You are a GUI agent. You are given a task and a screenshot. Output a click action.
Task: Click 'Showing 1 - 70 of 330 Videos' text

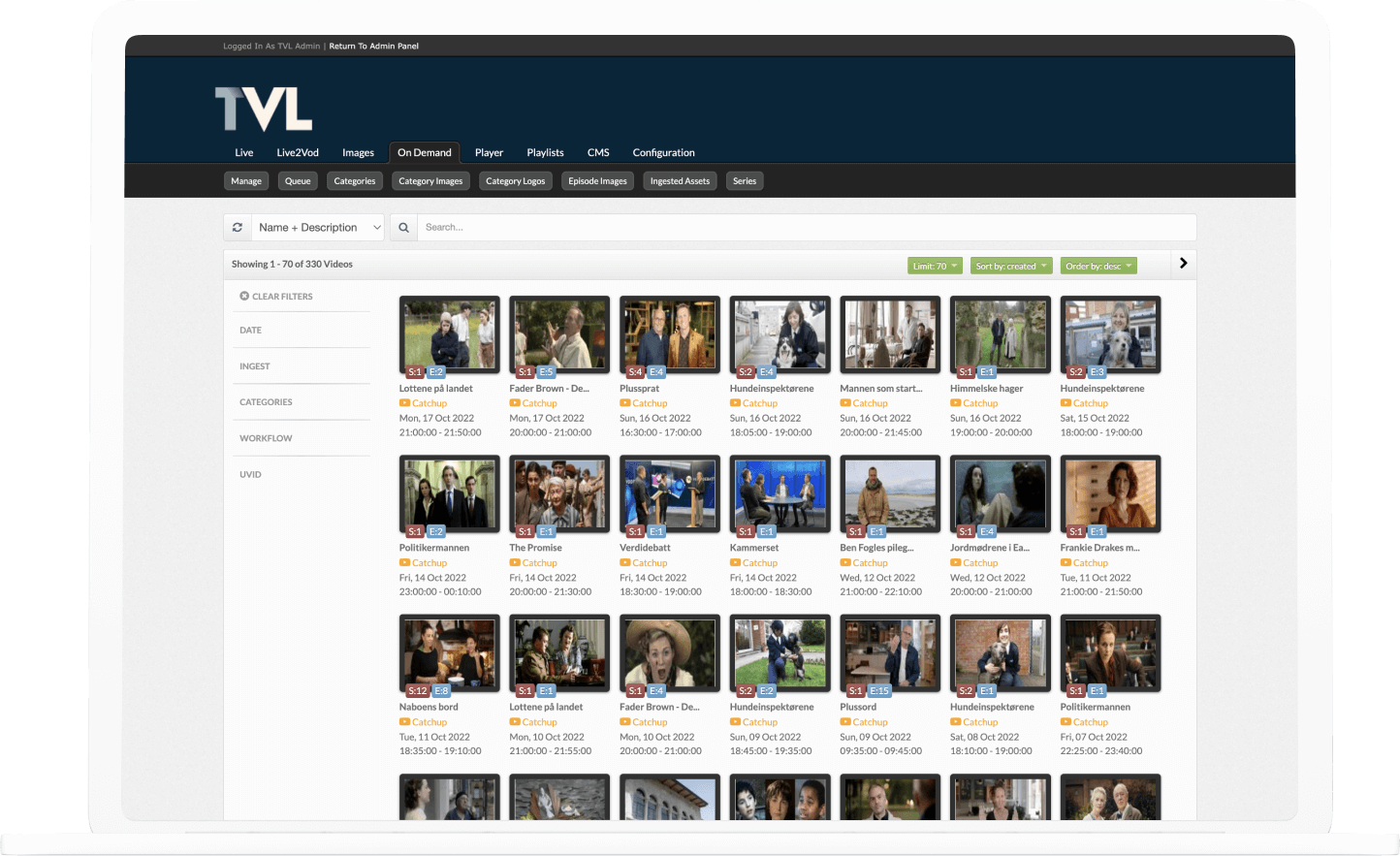pyautogui.click(x=292, y=264)
